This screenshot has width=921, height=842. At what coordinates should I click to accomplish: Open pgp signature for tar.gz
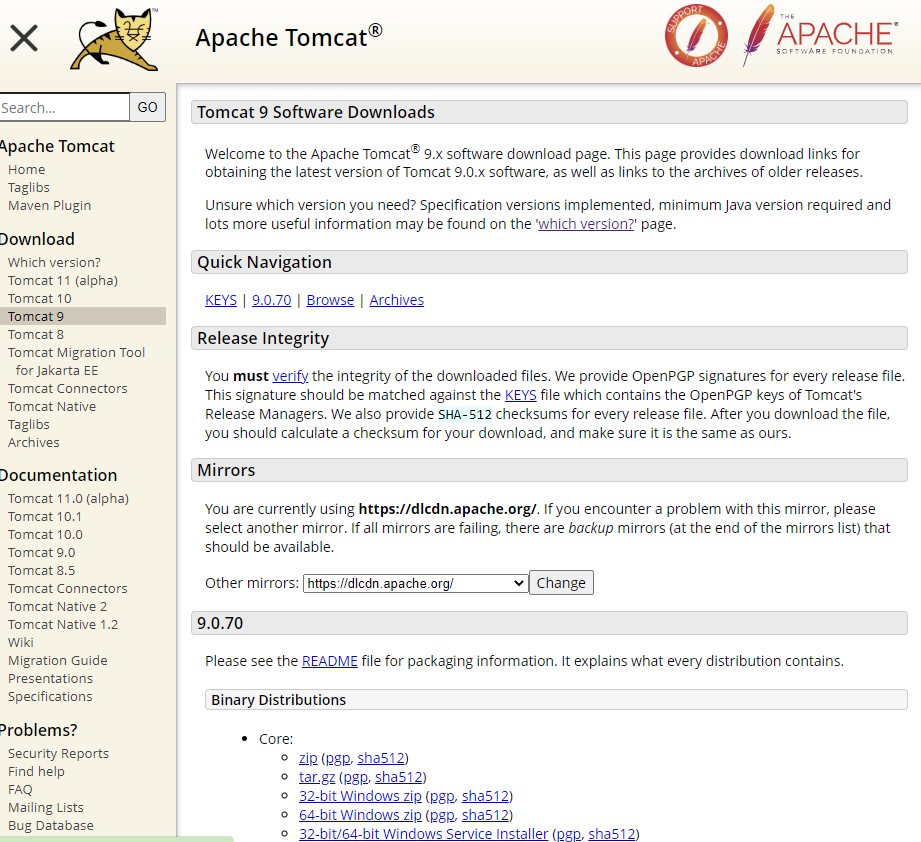point(355,777)
